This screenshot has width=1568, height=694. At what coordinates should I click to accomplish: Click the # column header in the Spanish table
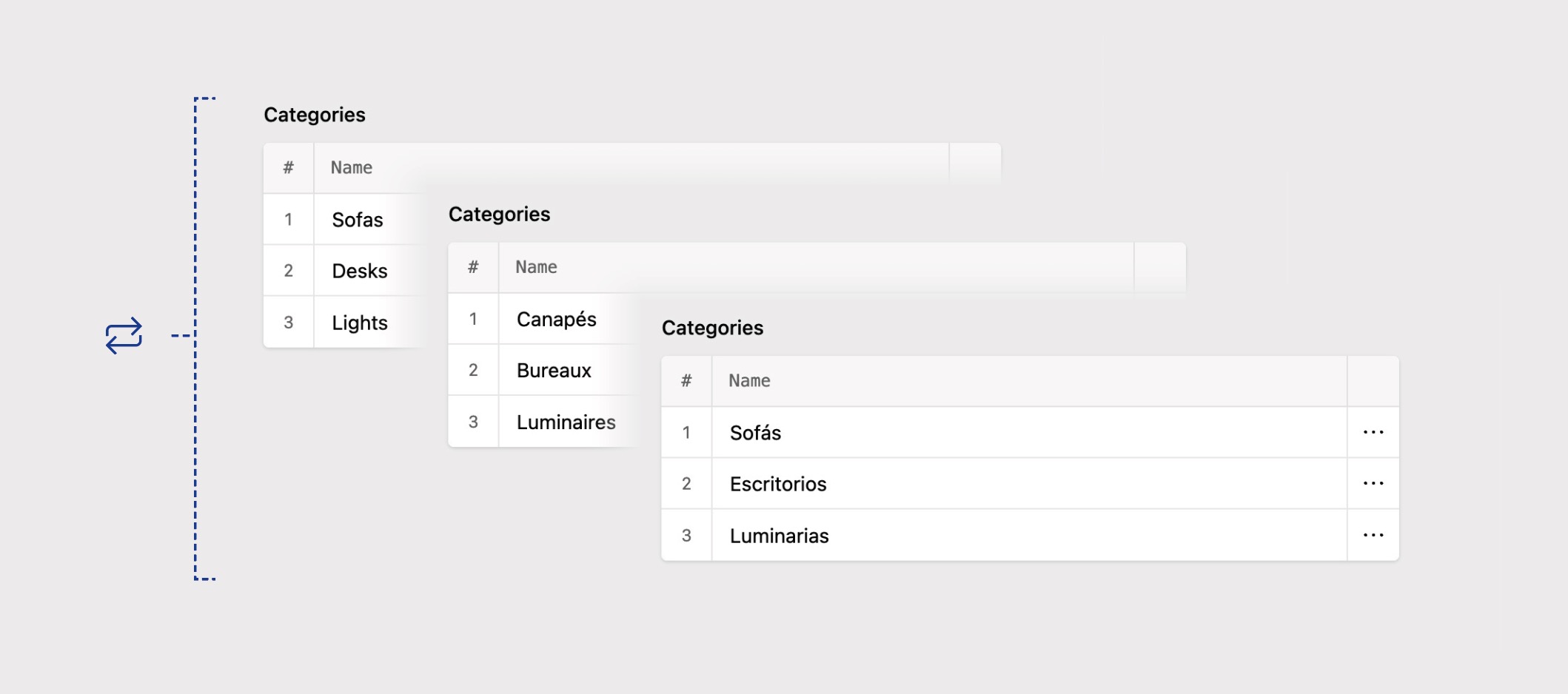(686, 380)
